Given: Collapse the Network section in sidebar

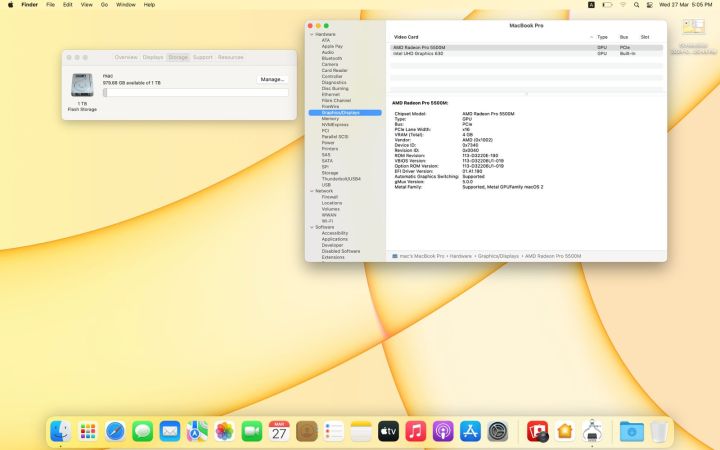Looking at the screenshot, I should tap(312, 191).
